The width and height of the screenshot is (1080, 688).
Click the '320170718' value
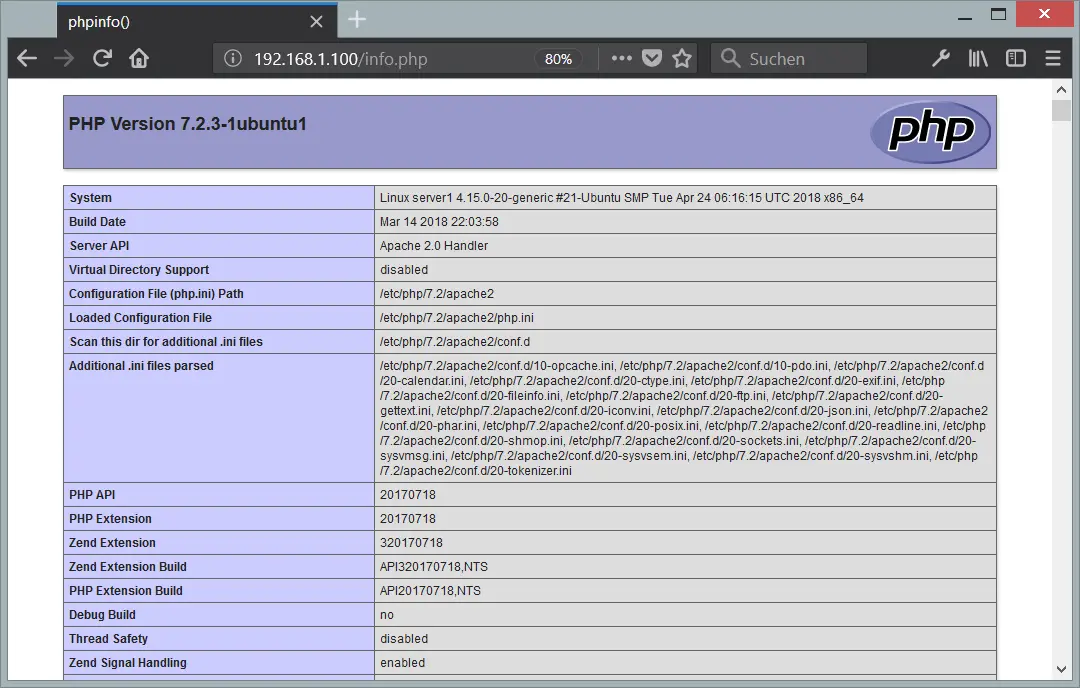tap(411, 543)
